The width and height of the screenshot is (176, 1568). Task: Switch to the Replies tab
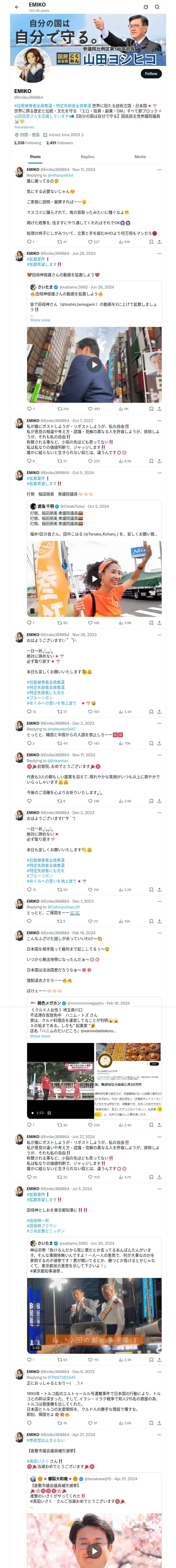(x=87, y=157)
